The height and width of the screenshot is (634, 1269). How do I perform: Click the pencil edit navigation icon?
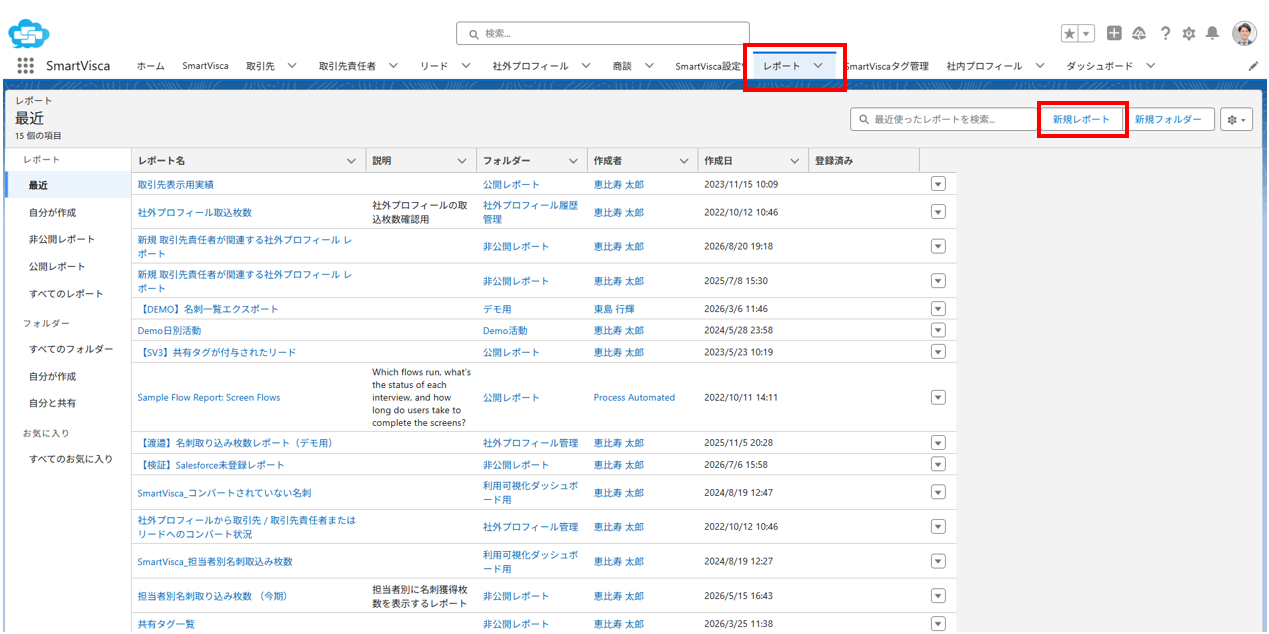[1254, 66]
